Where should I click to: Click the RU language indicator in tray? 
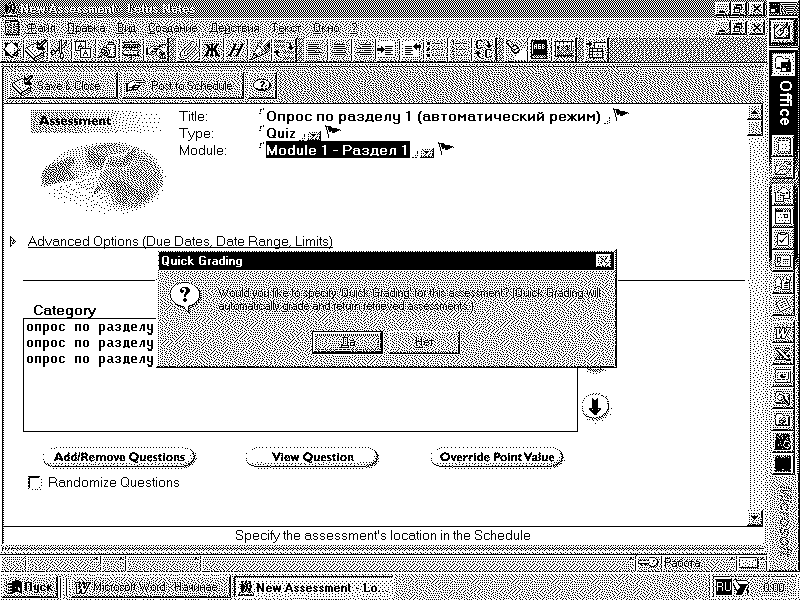(723, 586)
